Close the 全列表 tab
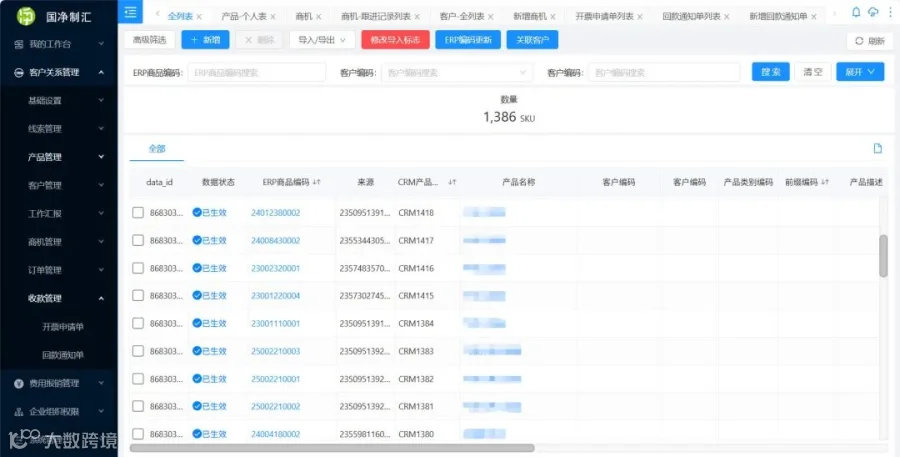This screenshot has height=457, width=900. click(x=199, y=17)
